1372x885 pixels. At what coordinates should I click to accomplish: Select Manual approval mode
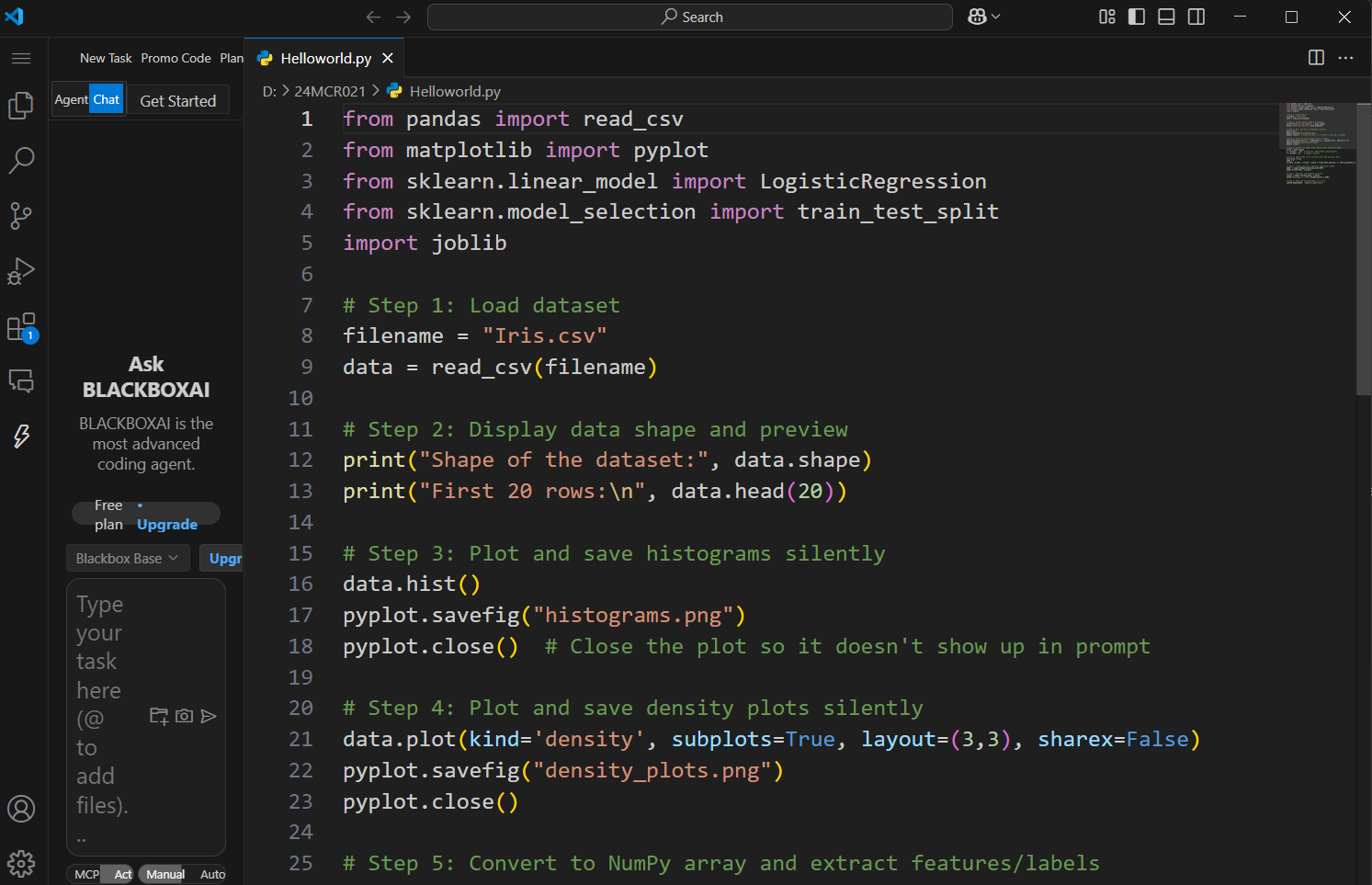click(165, 874)
